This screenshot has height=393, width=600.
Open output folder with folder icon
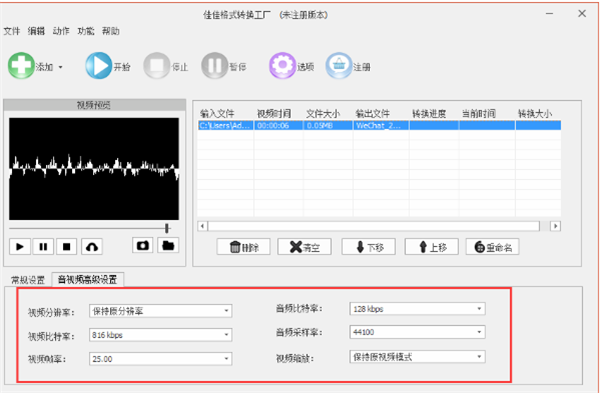pyautogui.click(x=168, y=245)
